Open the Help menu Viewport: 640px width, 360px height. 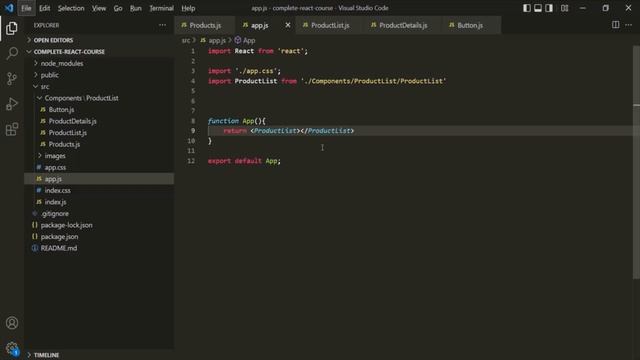coord(188,8)
